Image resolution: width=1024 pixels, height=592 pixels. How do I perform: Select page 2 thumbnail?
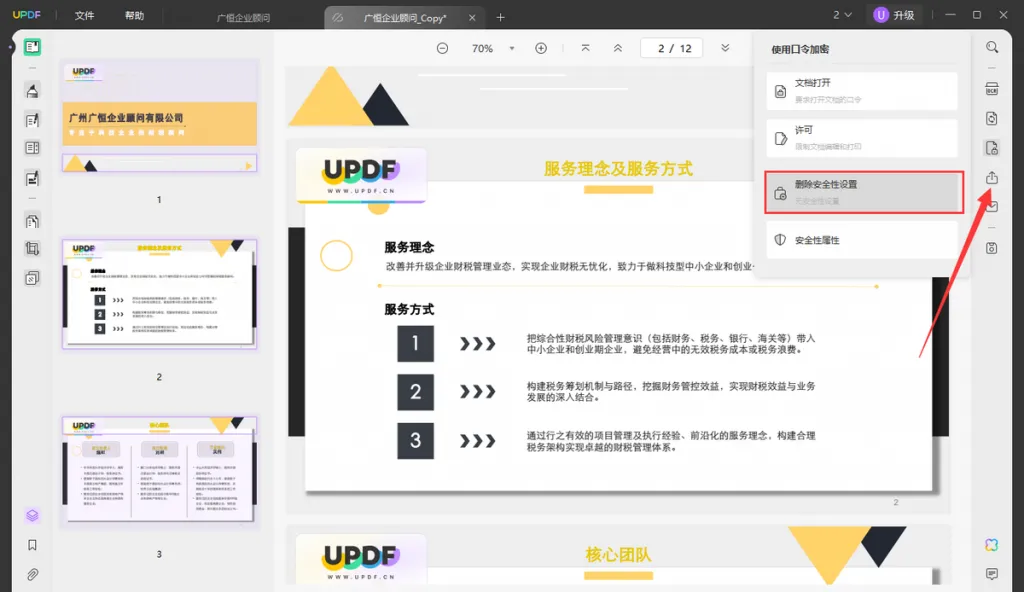159,294
